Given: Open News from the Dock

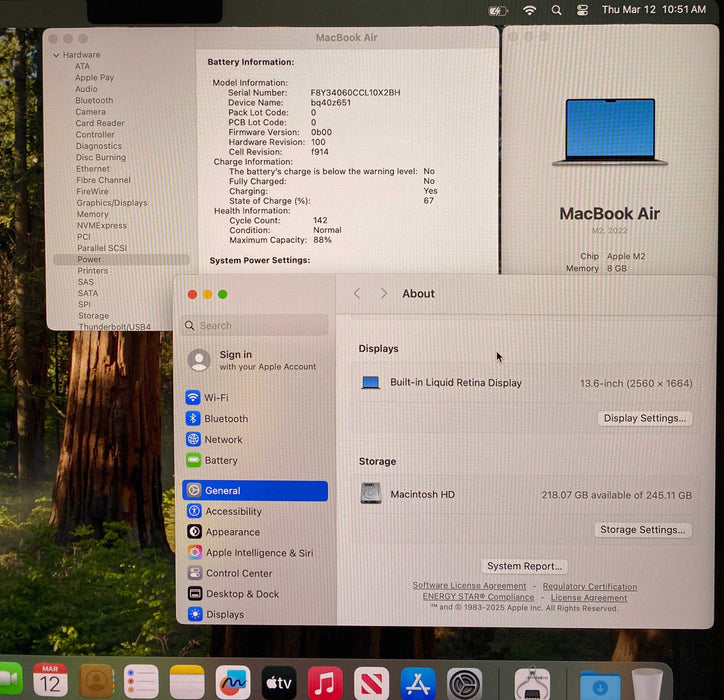Looking at the screenshot, I should point(372,684).
